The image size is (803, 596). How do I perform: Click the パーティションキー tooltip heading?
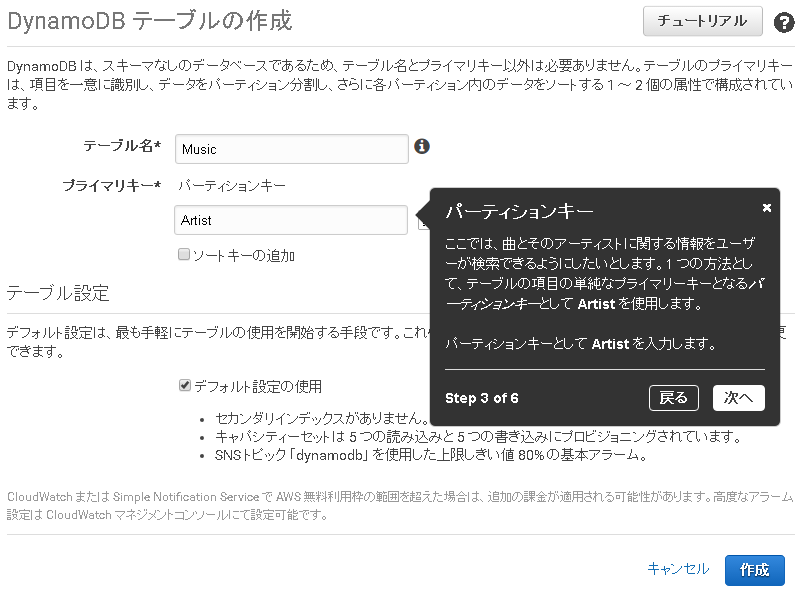519,211
